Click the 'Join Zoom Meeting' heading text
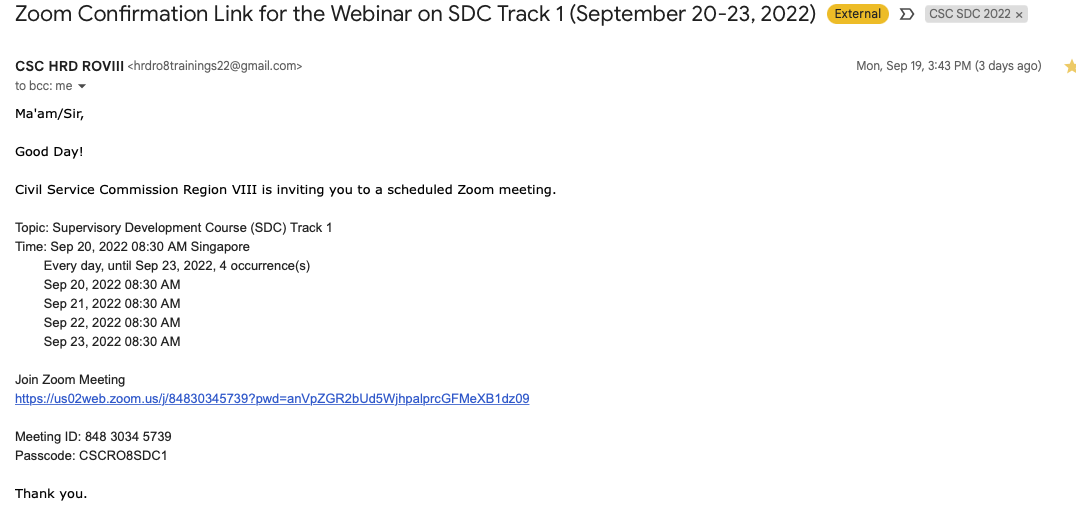This screenshot has height=526, width=1076. 70,380
